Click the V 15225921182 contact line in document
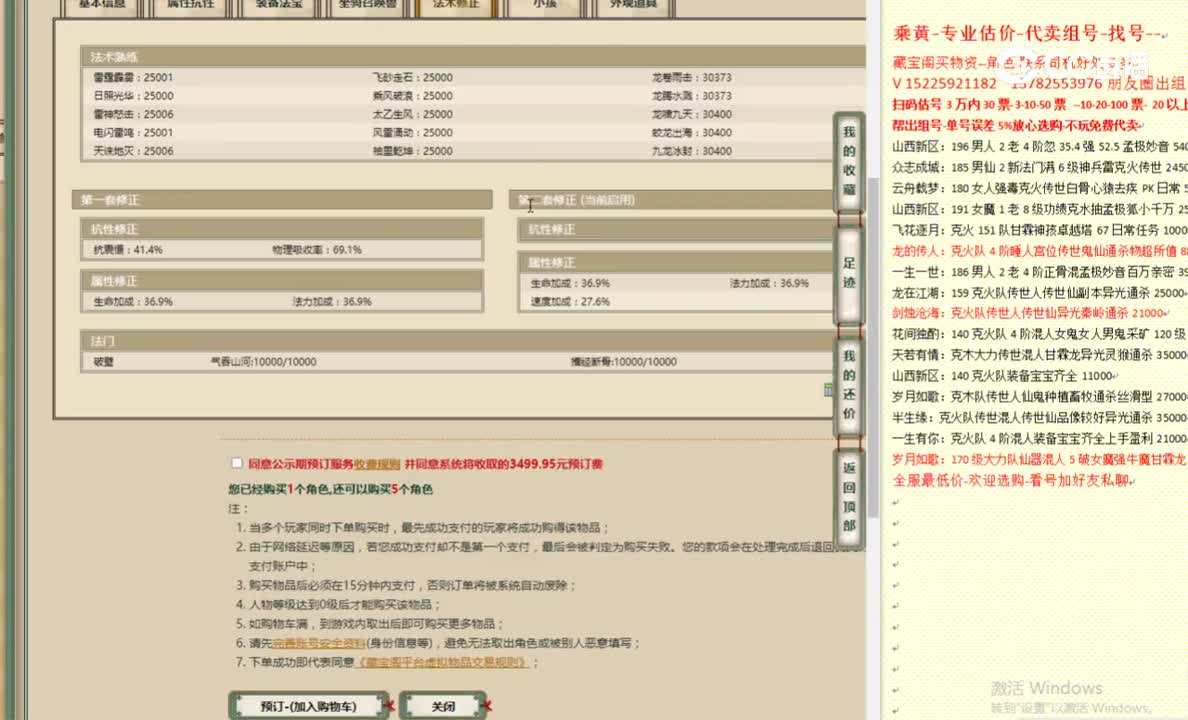1188x720 pixels. (1040, 83)
